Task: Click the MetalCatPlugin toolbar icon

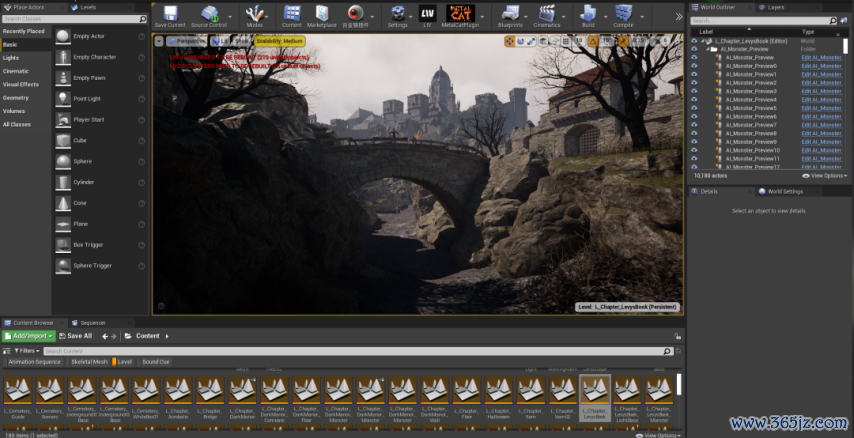Action: click(x=461, y=16)
